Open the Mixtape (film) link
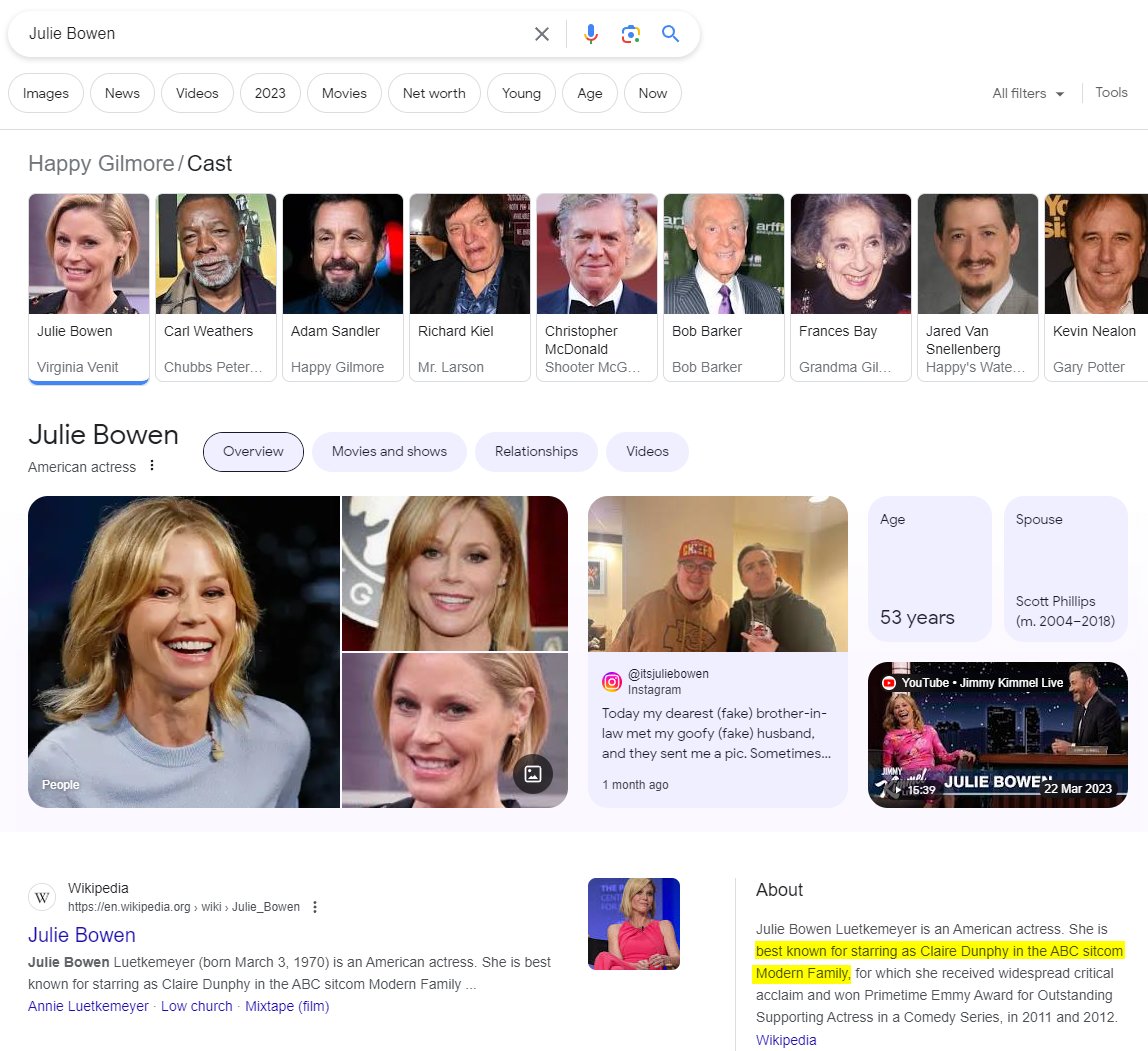The height and width of the screenshot is (1051, 1148). [287, 1006]
